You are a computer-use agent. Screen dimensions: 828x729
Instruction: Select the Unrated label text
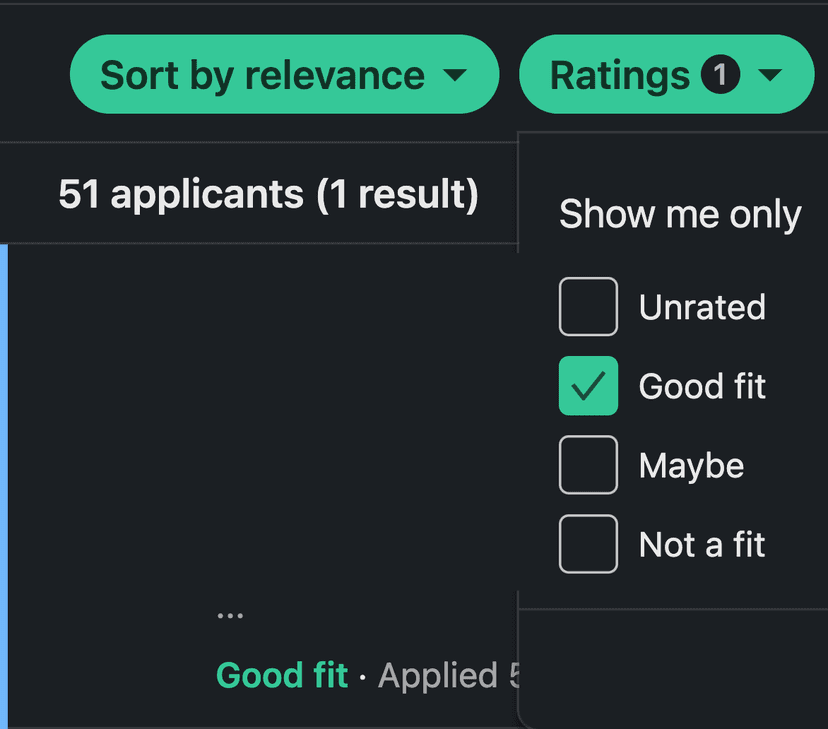point(702,307)
